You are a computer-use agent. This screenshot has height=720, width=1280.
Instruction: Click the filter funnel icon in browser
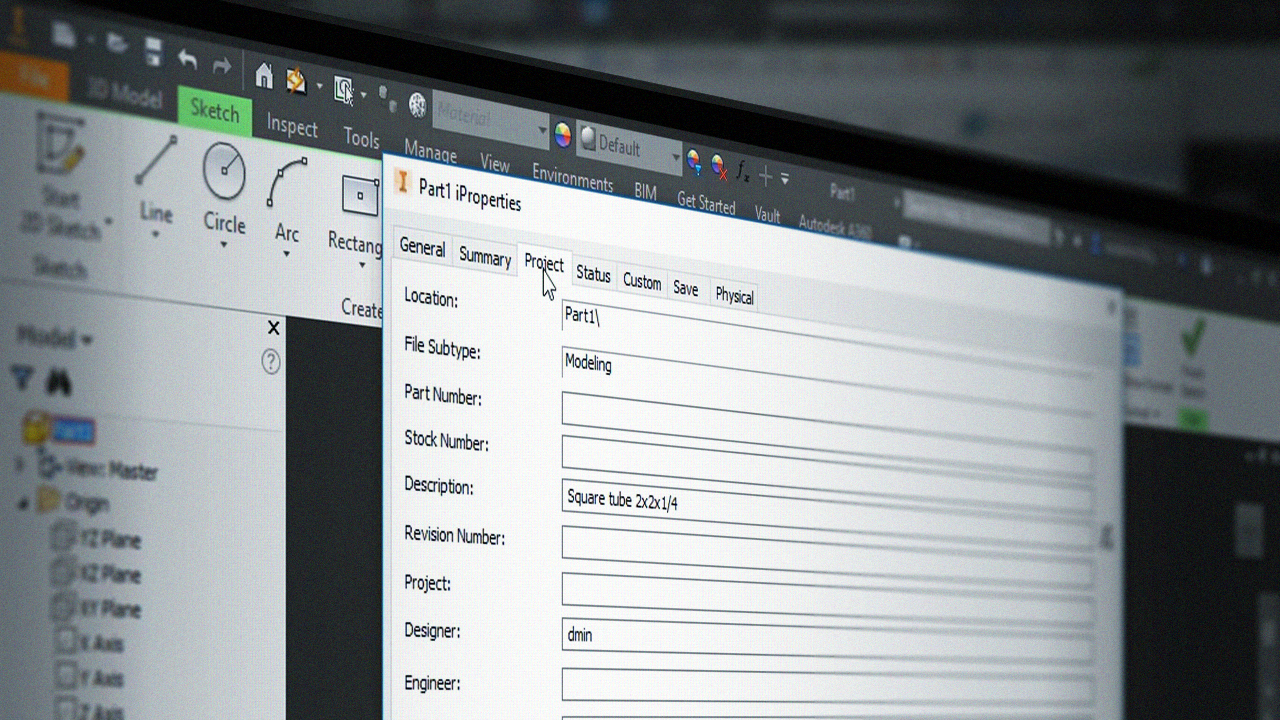22,377
